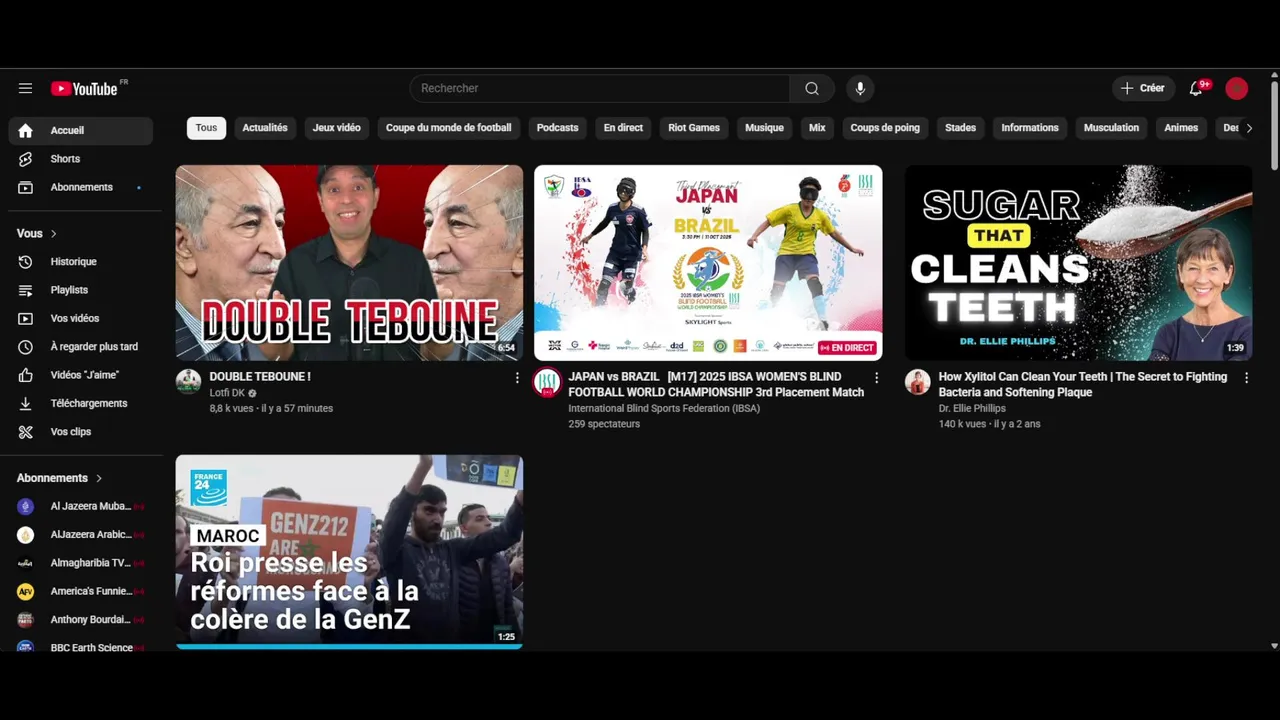This screenshot has width=1280, height=720.
Task: Click the Shorts icon in sidebar
Action: (x=25, y=159)
